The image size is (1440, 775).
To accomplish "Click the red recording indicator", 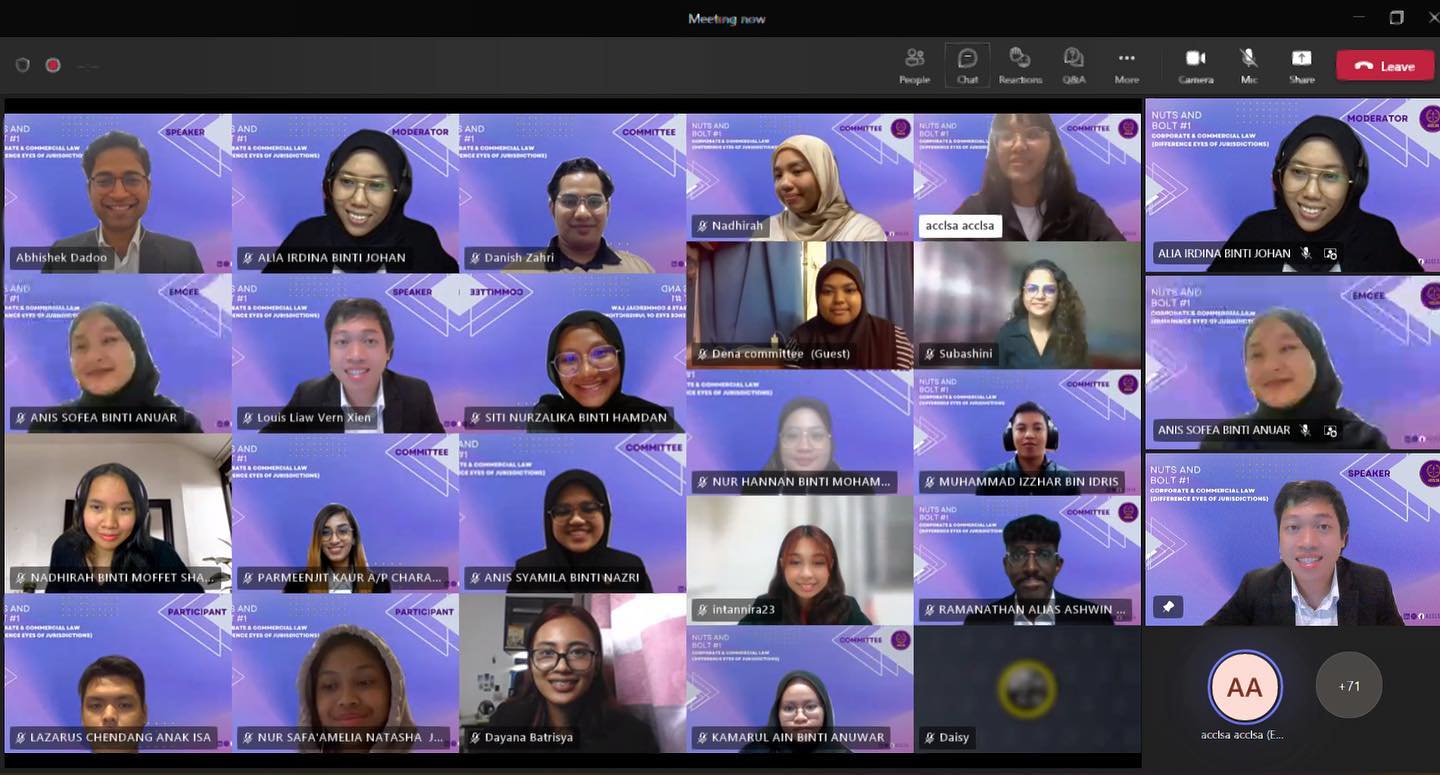I will (x=53, y=65).
